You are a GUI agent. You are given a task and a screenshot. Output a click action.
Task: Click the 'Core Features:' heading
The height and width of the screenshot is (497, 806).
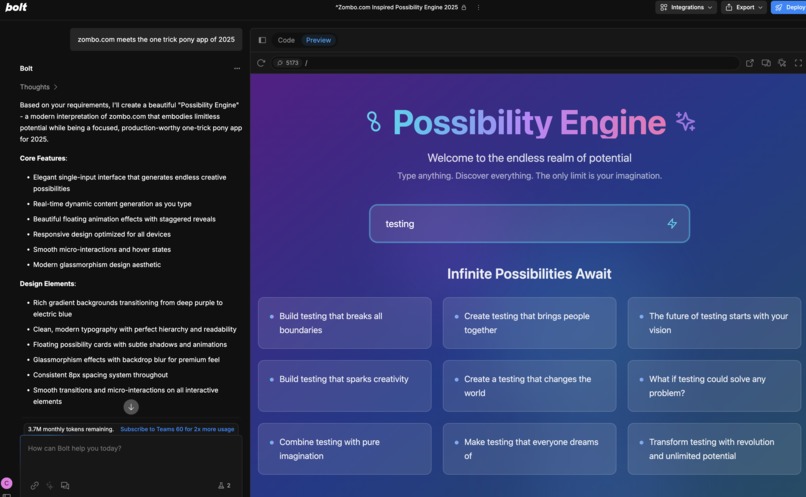(x=43, y=158)
